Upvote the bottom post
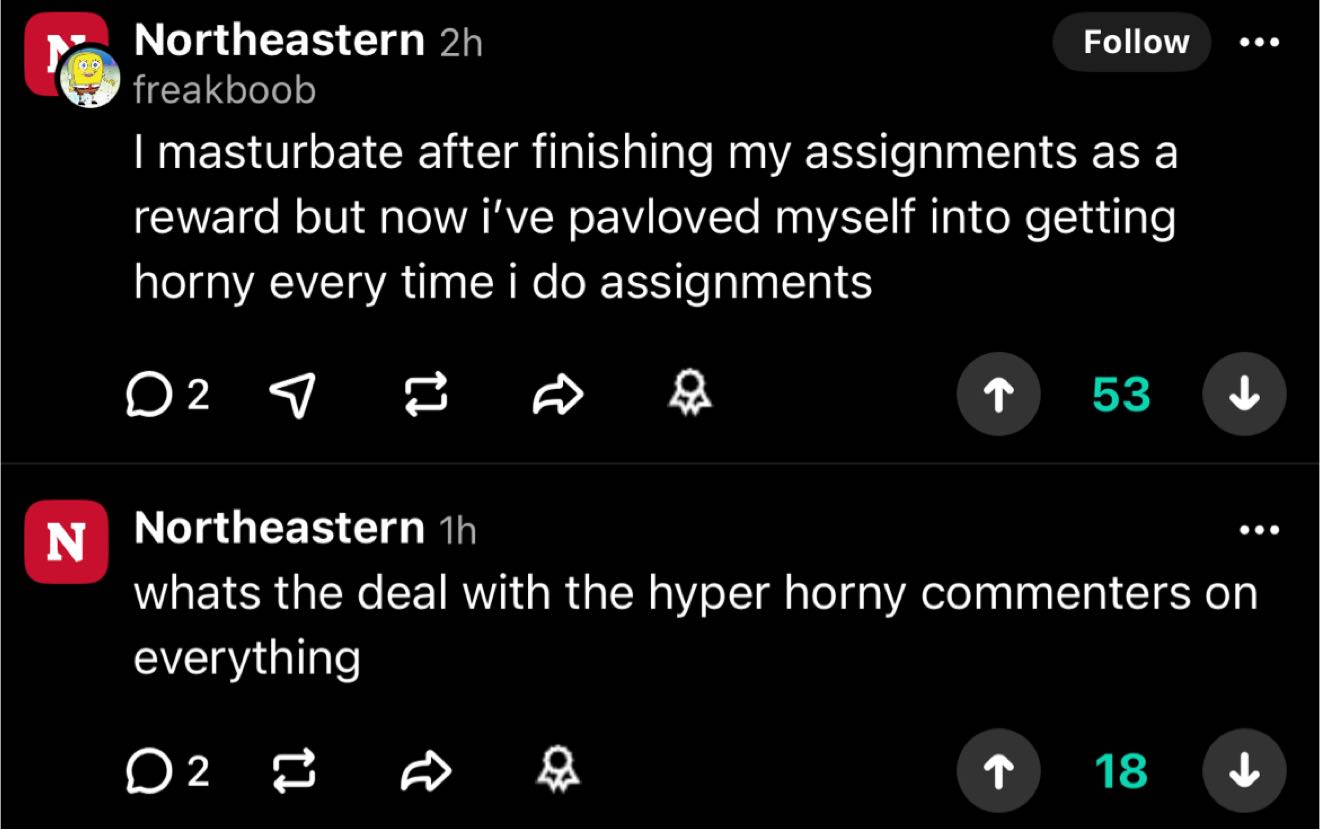 (x=998, y=770)
